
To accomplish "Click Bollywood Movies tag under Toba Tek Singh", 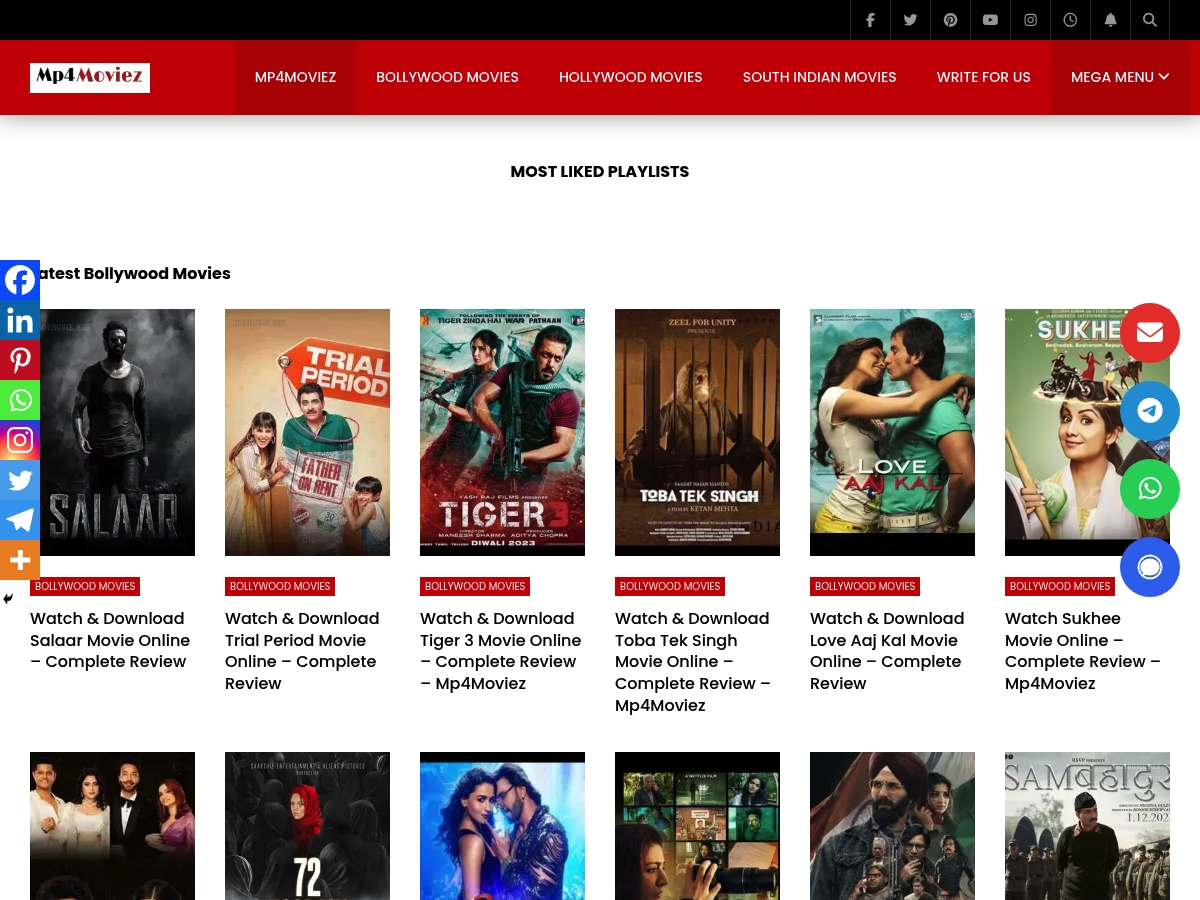I will tap(670, 586).
